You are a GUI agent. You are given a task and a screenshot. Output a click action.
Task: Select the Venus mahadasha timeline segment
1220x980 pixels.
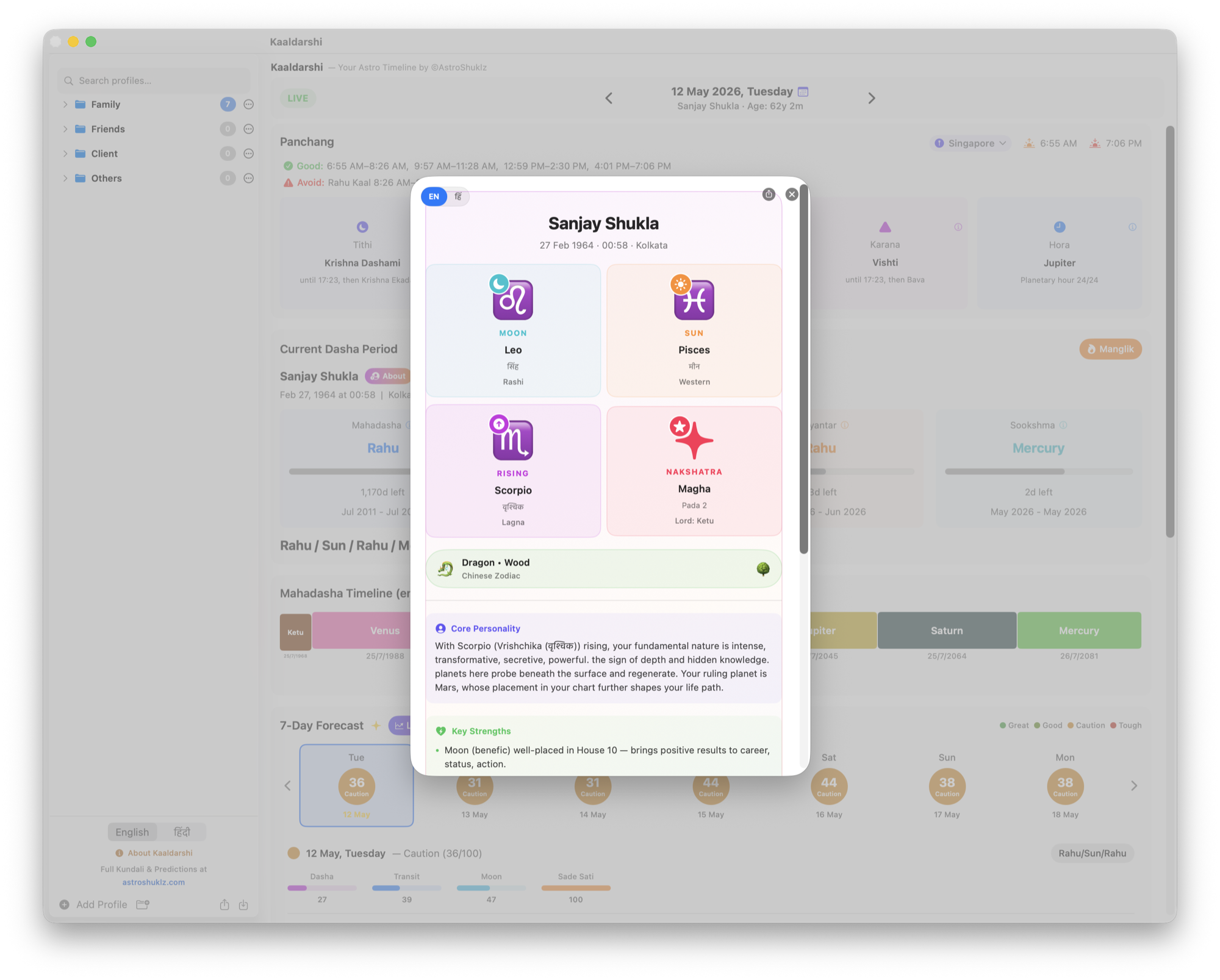(x=361, y=631)
